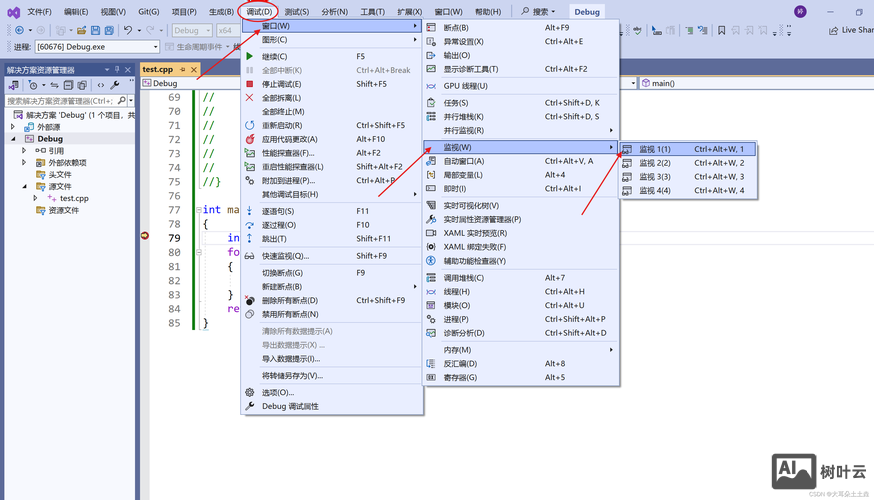Open the Debug configuration dropdown
The height and width of the screenshot is (500, 874).
[x=192, y=30]
